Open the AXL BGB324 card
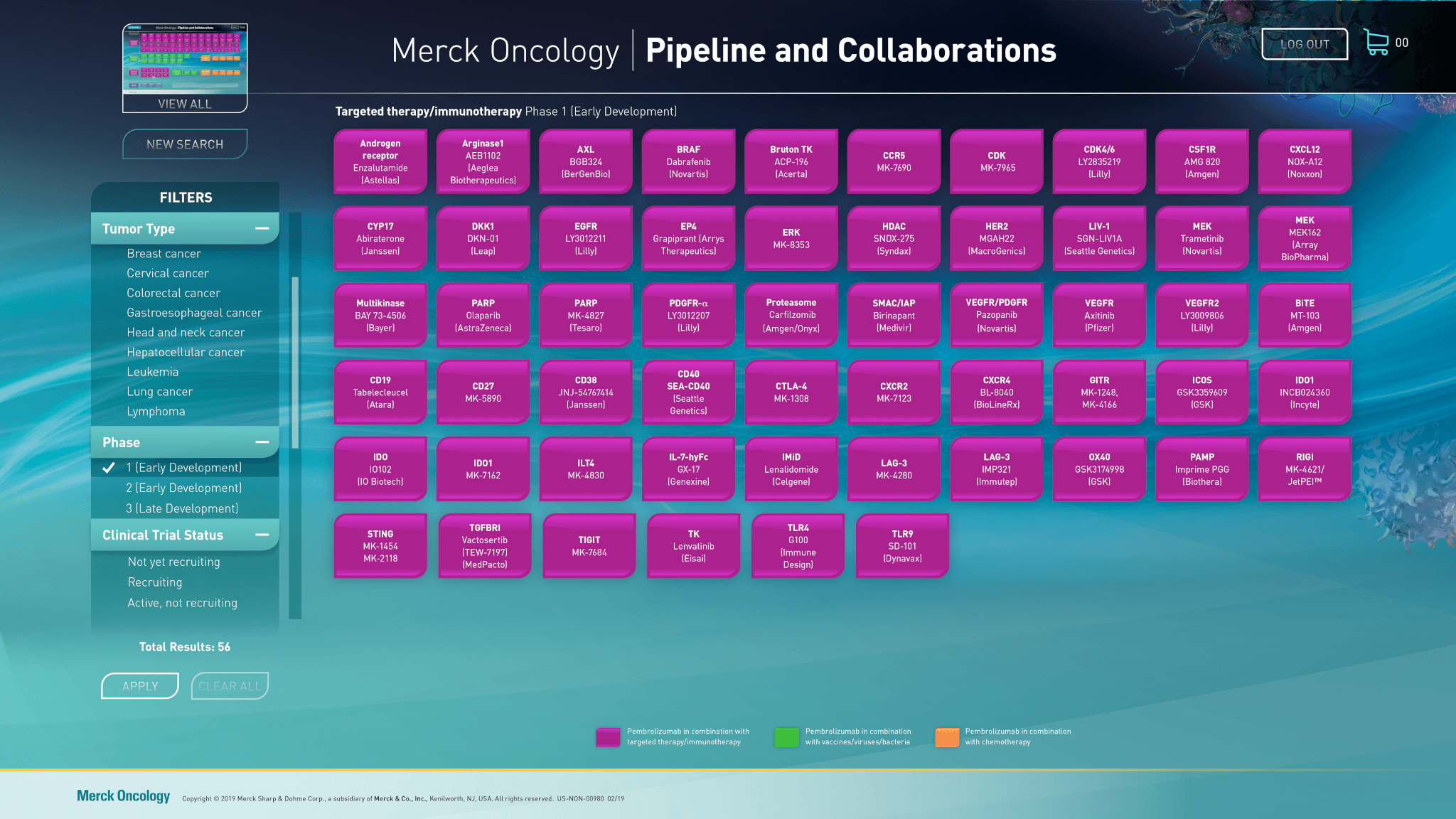The image size is (1456, 819). click(586, 161)
